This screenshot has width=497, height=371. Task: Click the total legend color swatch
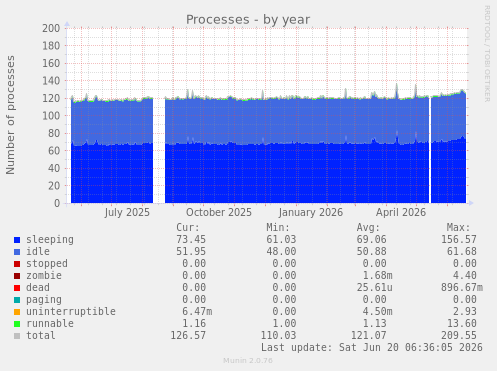(x=17, y=336)
